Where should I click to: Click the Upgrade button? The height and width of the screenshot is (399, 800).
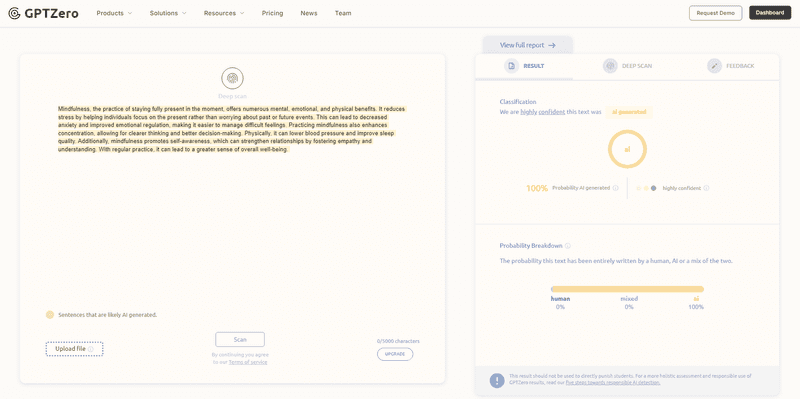pyautogui.click(x=395, y=354)
